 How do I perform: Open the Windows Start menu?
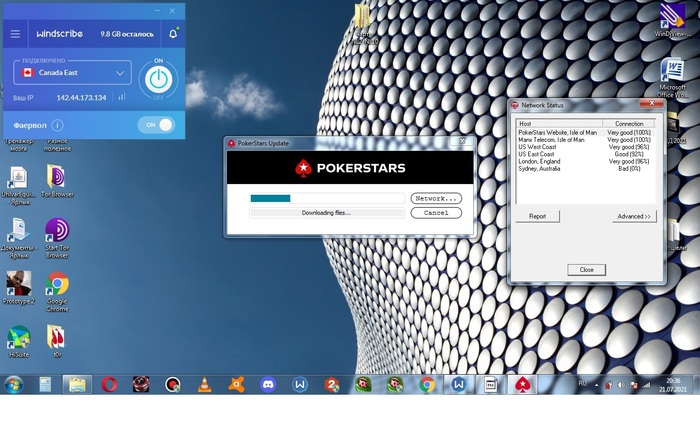click(x=13, y=385)
